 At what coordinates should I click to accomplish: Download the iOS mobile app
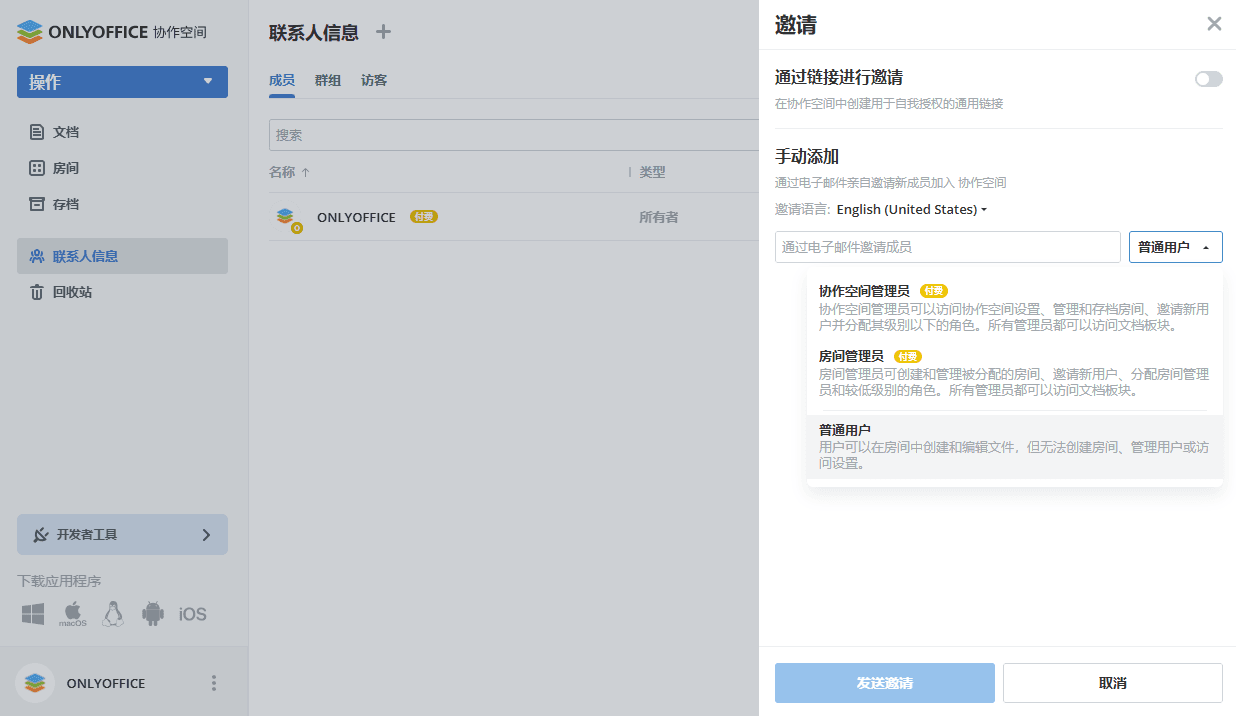[193, 614]
